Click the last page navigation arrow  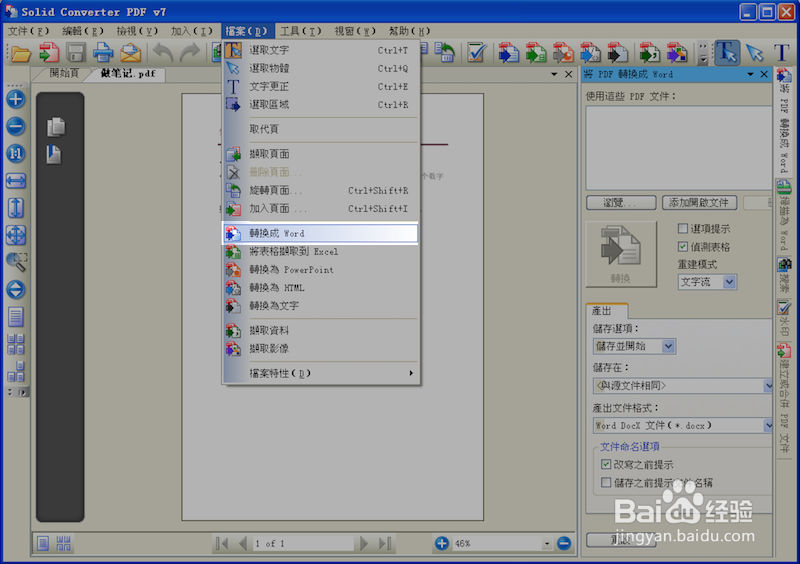click(x=385, y=544)
